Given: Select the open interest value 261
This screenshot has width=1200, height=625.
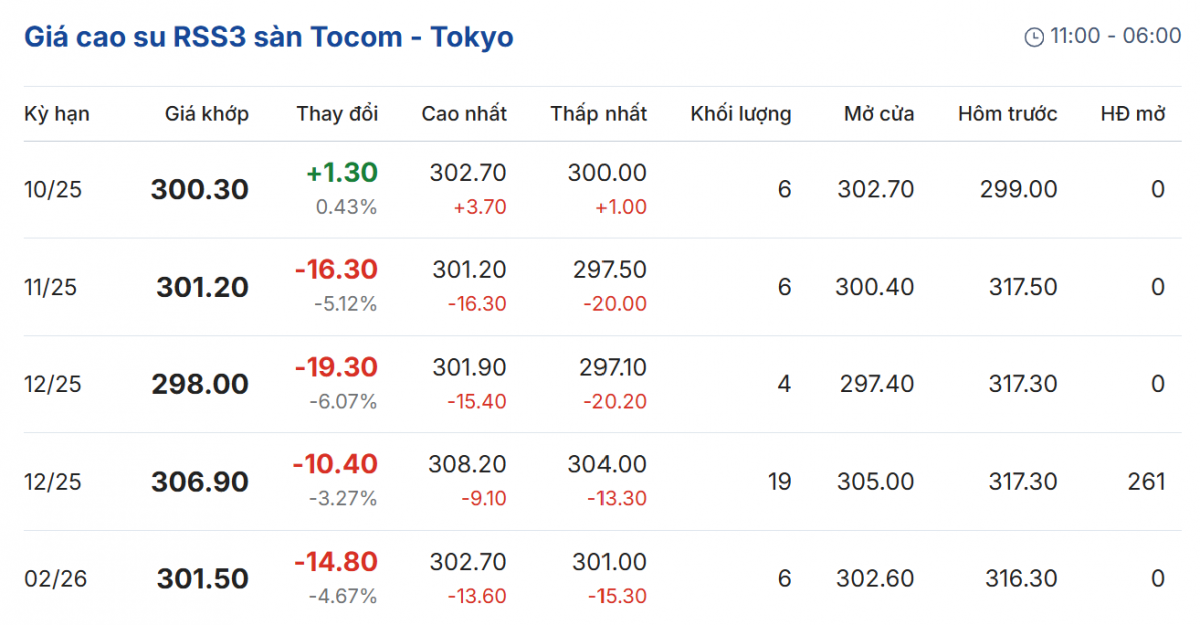Looking at the screenshot, I should tap(1146, 482).
